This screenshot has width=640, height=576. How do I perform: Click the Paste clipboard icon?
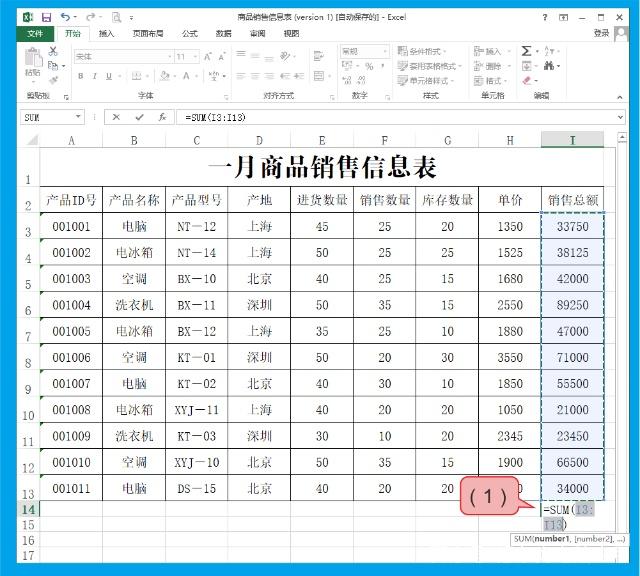click(x=33, y=58)
